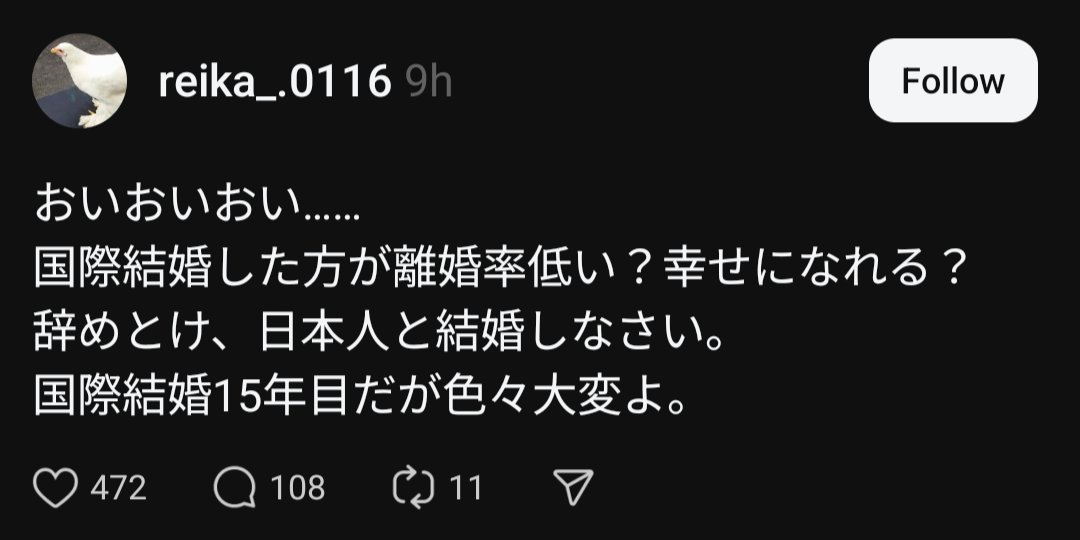Screen dimensions: 1080x540
Task: Click the line starting with 国際結婚15年目
Action: (x=361, y=400)
